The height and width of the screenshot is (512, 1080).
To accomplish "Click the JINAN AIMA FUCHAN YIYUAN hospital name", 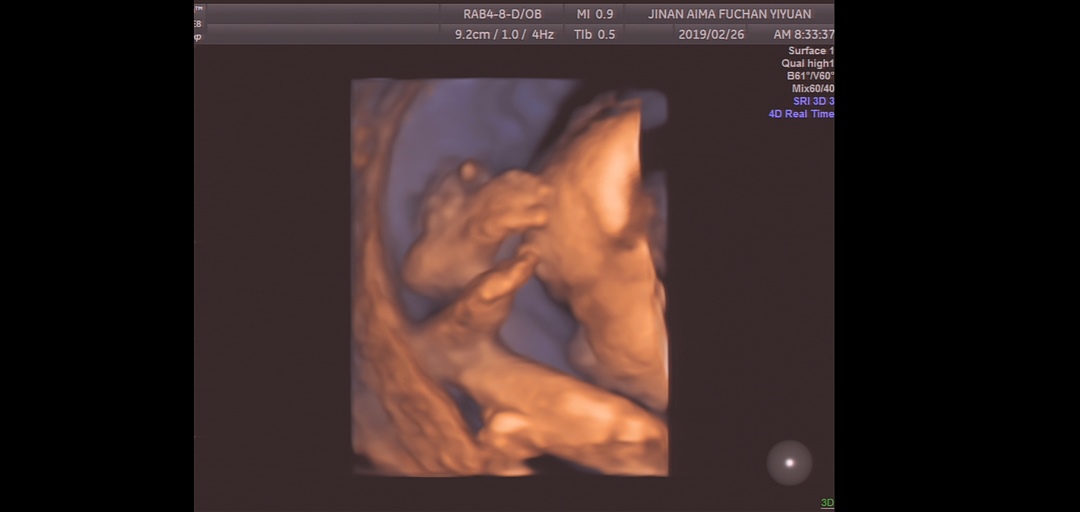I will click(x=729, y=14).
